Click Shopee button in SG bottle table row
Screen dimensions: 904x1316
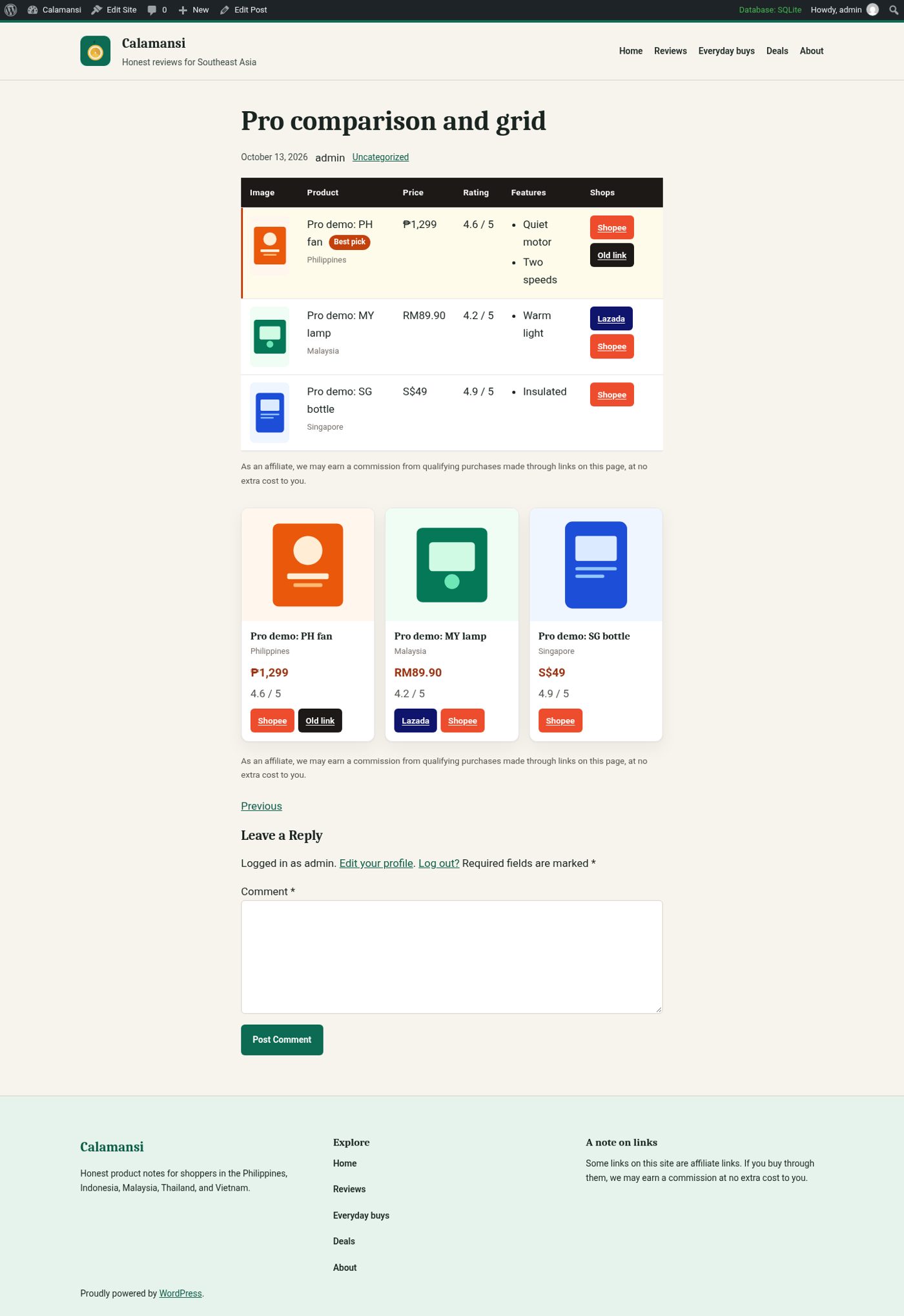(611, 395)
